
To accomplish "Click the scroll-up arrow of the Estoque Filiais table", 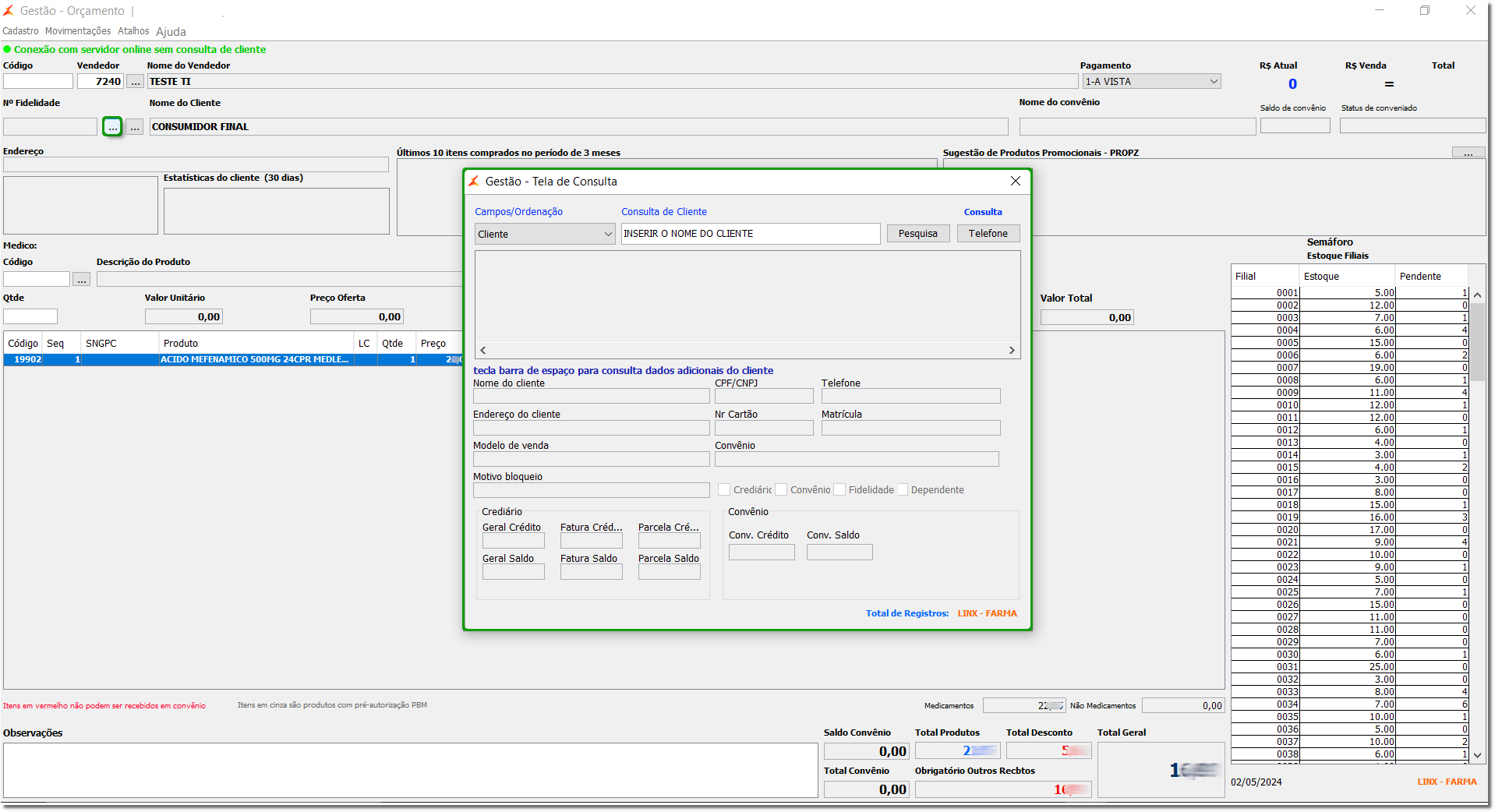I will coord(1477,295).
